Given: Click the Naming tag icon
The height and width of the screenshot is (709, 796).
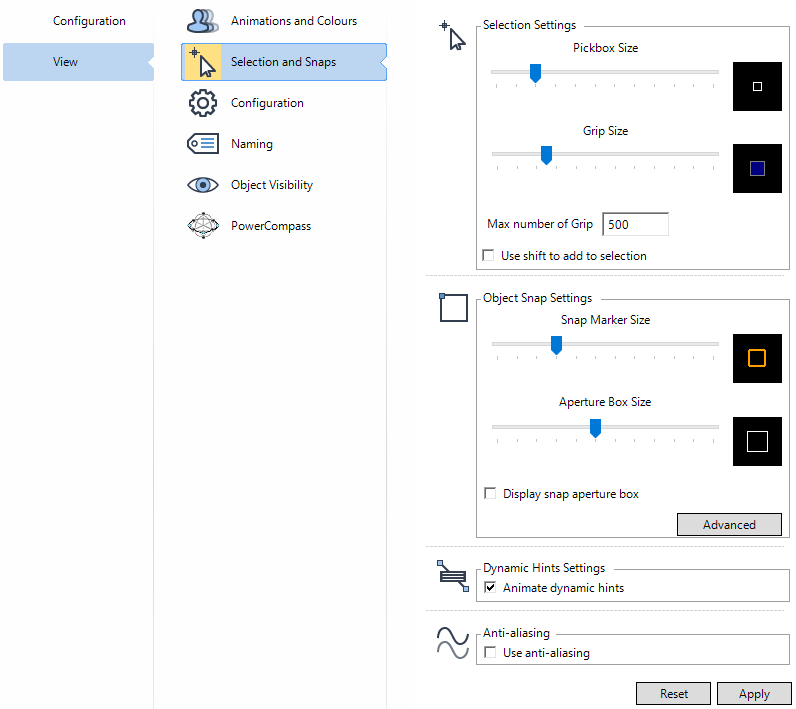Looking at the screenshot, I should [203, 144].
